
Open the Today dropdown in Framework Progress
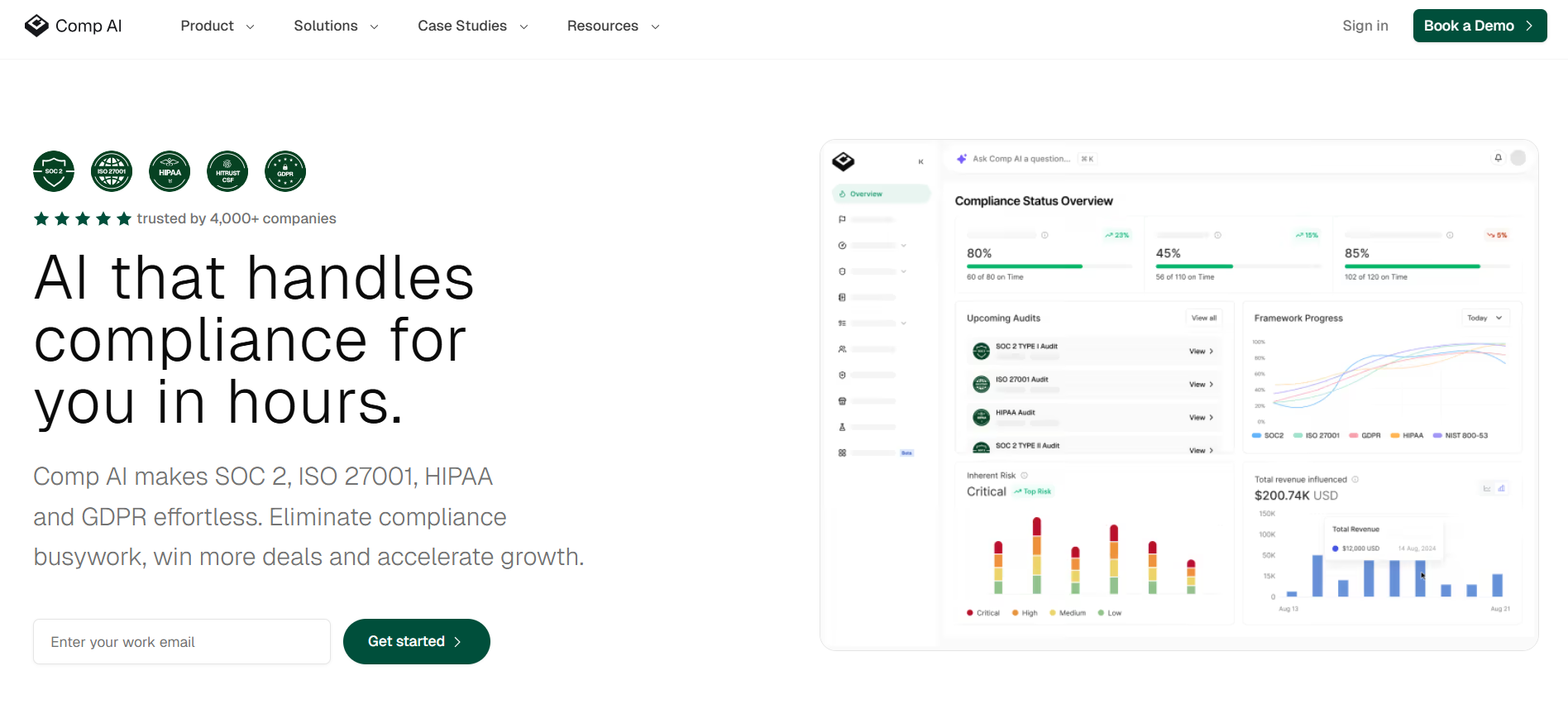1485,318
